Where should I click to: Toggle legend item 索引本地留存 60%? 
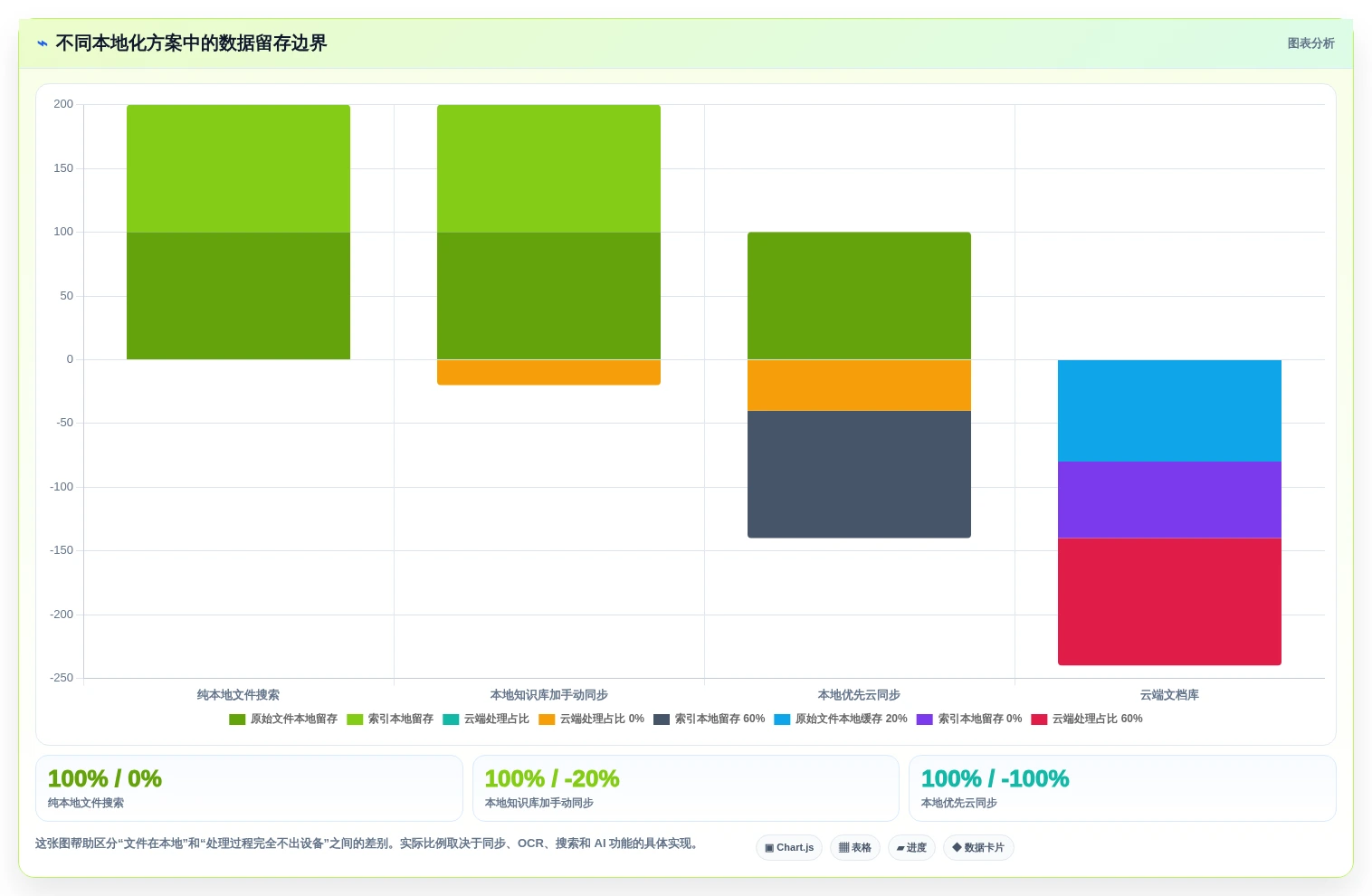710,720
